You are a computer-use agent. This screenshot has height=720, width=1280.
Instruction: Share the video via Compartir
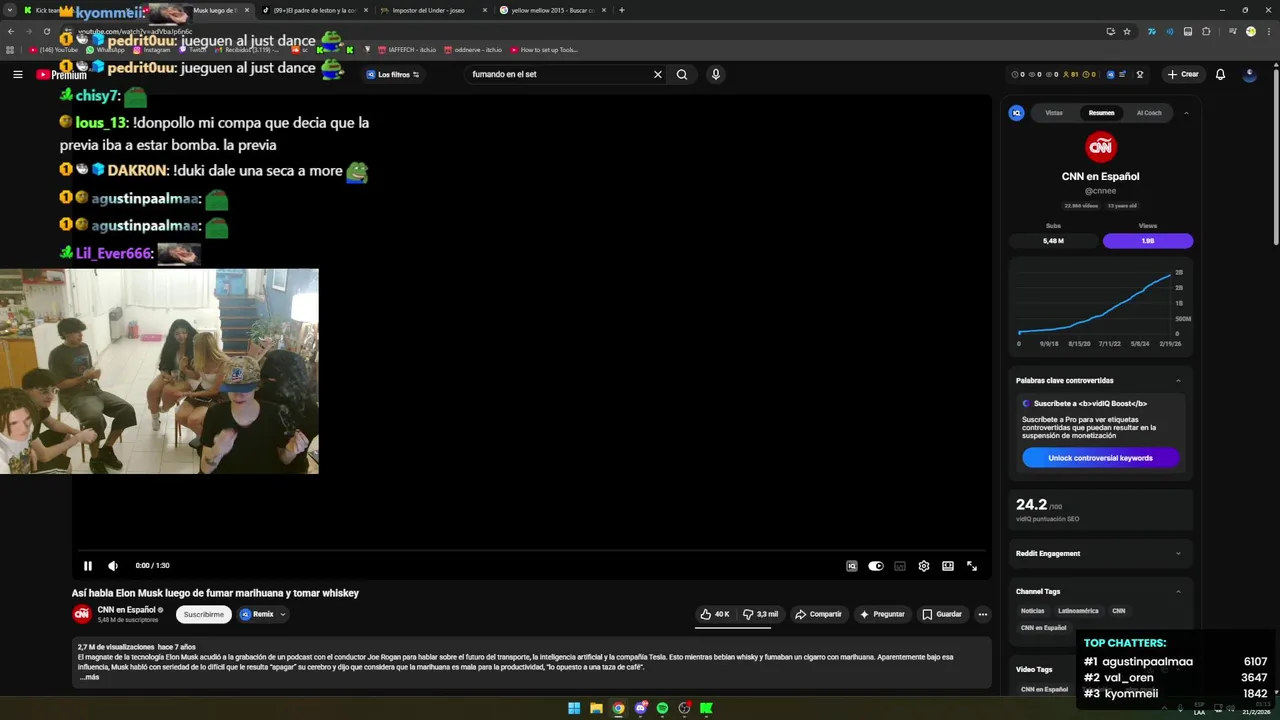(818, 614)
